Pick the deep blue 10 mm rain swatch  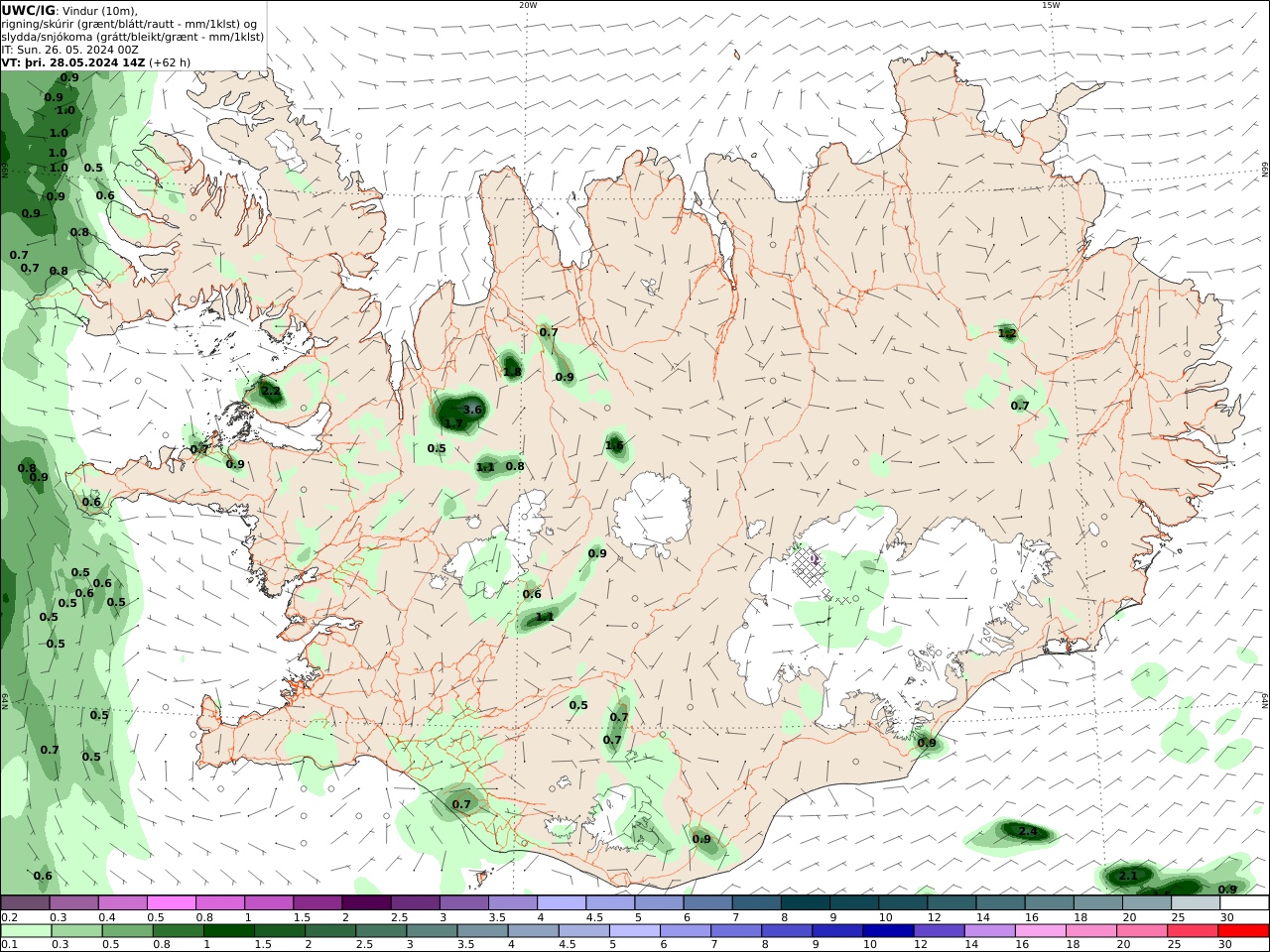pyautogui.click(x=886, y=931)
